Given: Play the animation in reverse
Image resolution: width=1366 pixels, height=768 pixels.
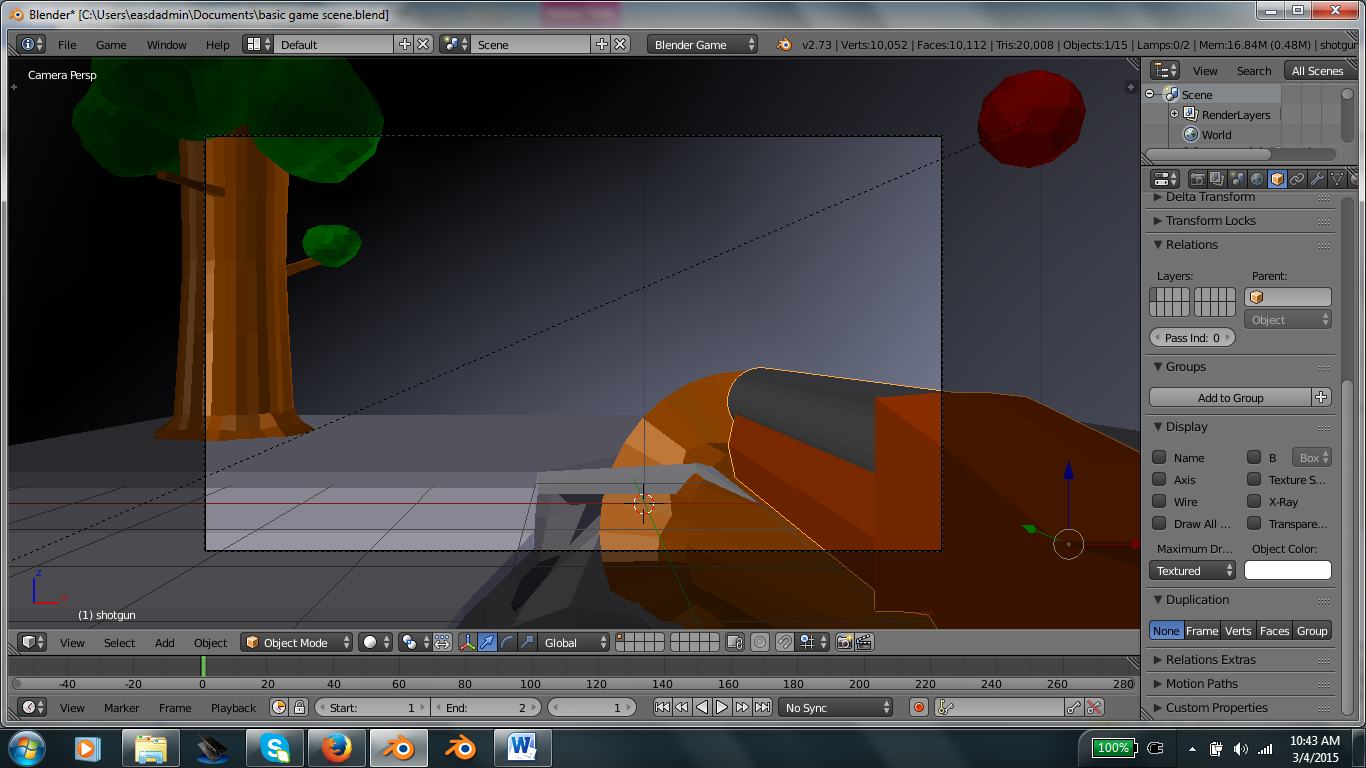Looking at the screenshot, I should [x=702, y=707].
